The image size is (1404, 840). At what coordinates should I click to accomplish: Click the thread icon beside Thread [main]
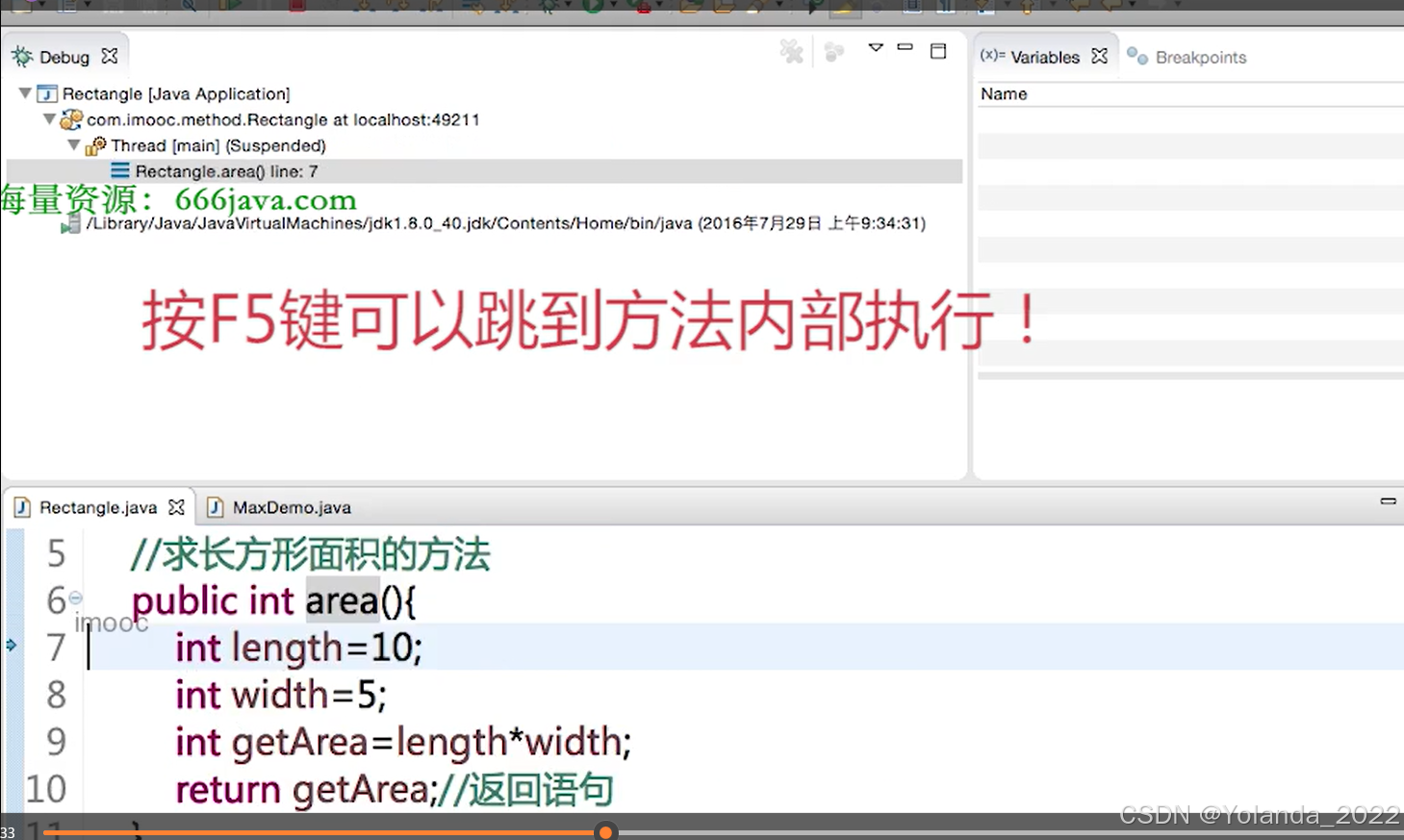point(95,145)
